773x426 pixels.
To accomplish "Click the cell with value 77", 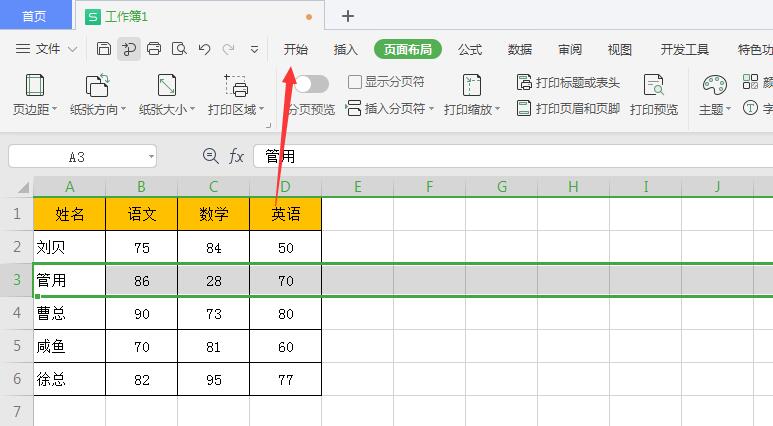I will pyautogui.click(x=285, y=379).
